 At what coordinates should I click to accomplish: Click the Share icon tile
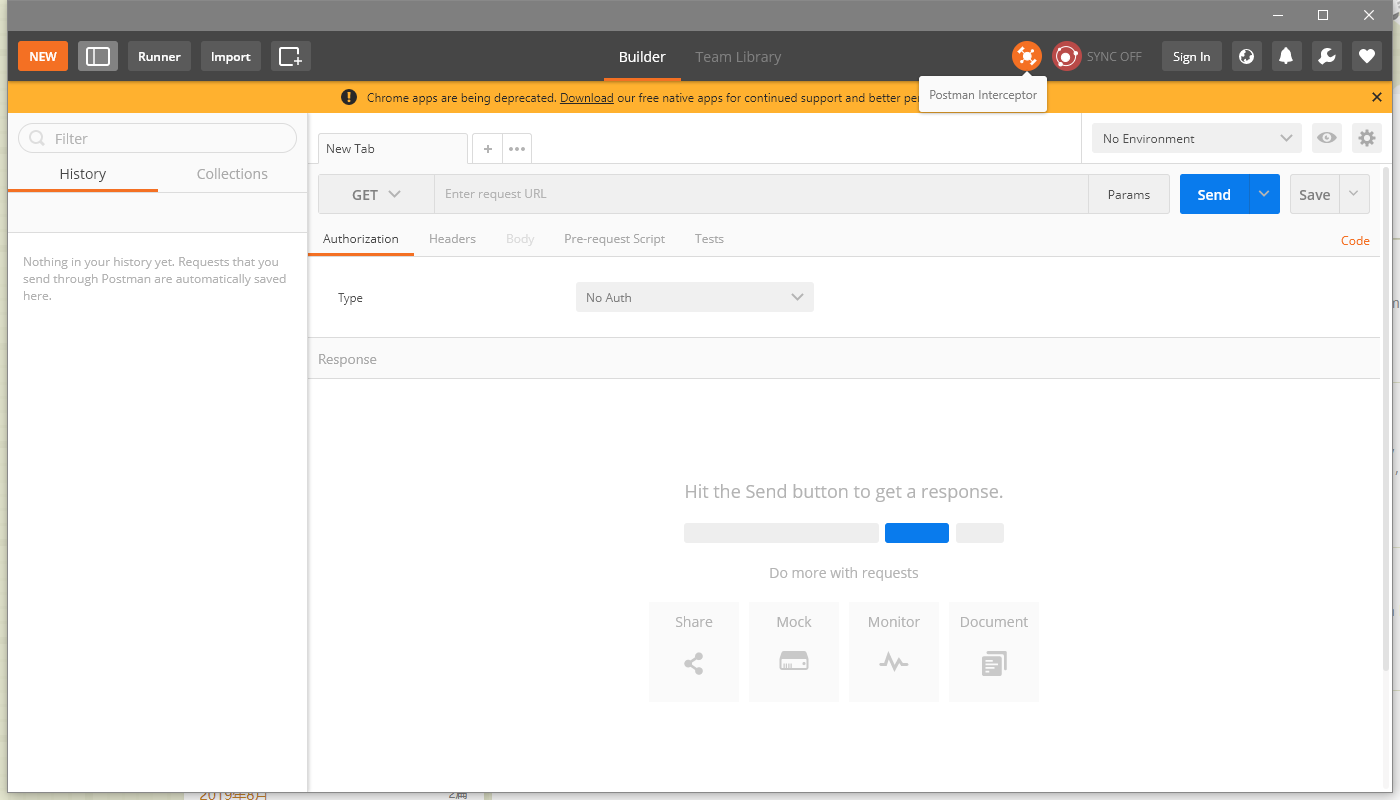pos(694,651)
